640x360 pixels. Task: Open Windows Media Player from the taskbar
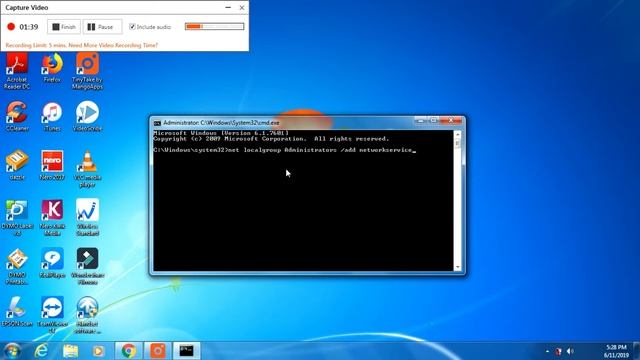(x=98, y=351)
